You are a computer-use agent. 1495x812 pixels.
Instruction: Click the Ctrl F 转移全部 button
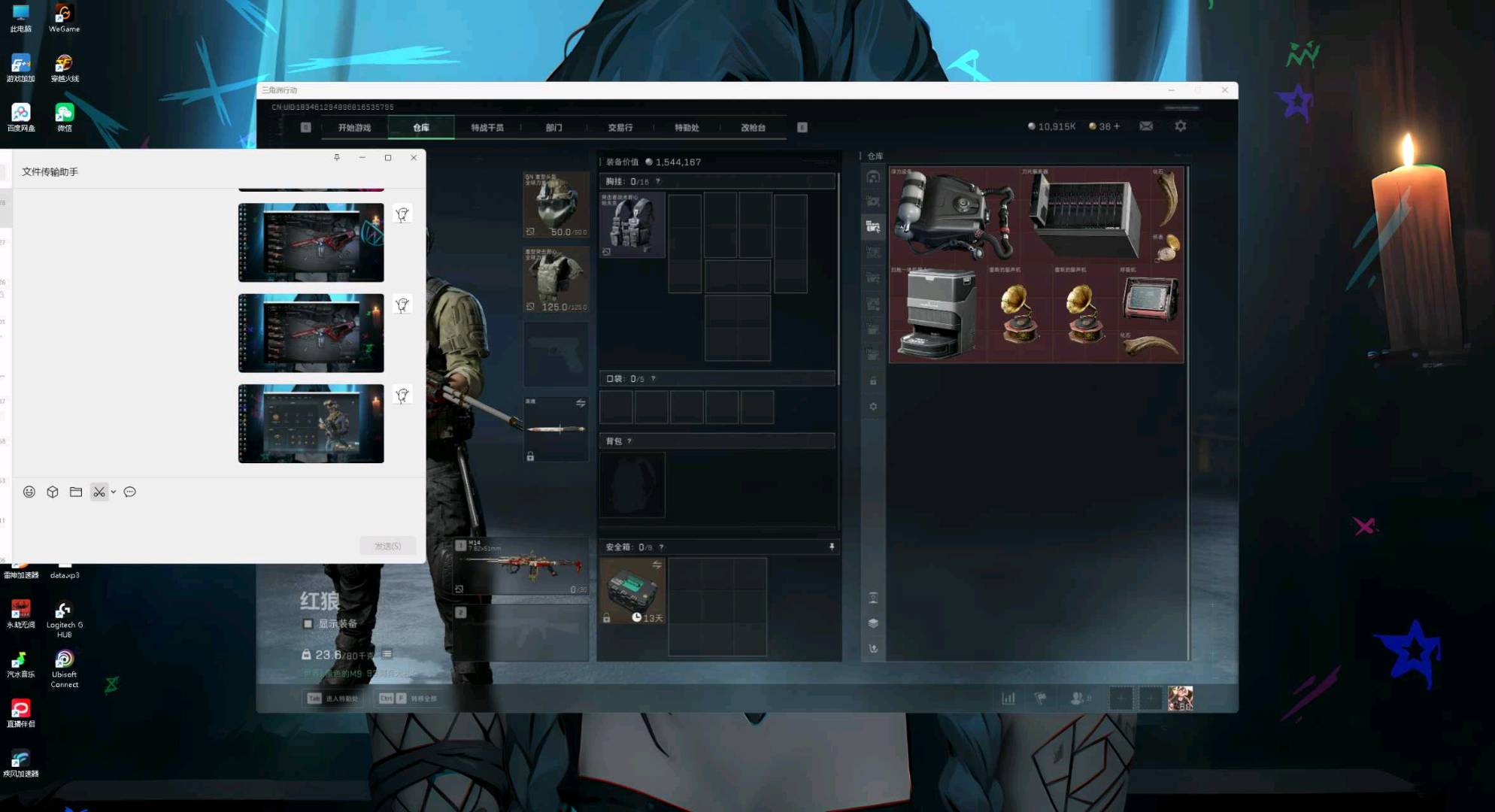pos(408,698)
